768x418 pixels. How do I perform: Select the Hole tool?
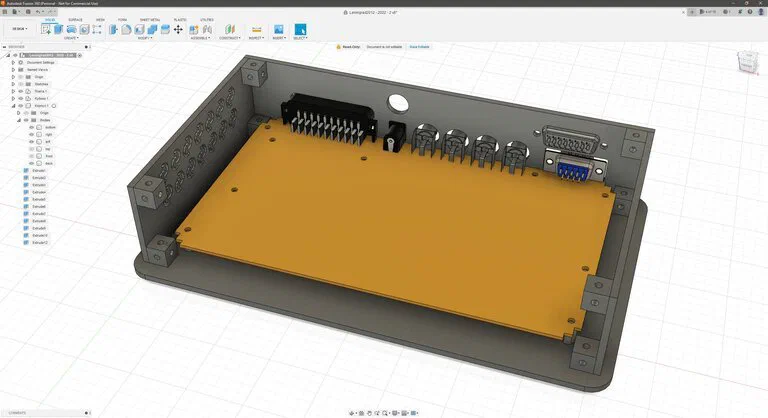coord(84,29)
